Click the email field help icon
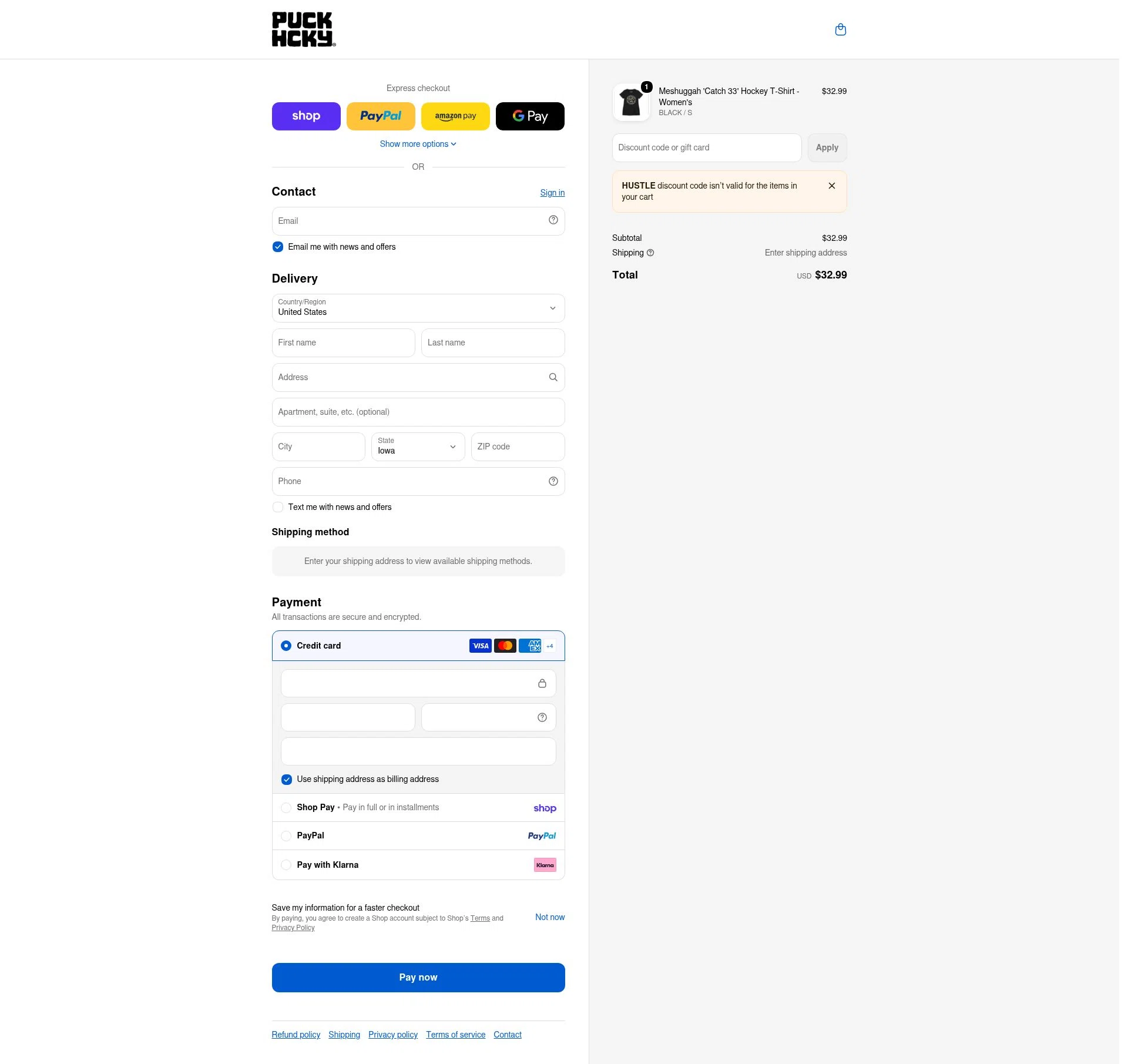This screenshot has width=1128, height=1064. (553, 220)
